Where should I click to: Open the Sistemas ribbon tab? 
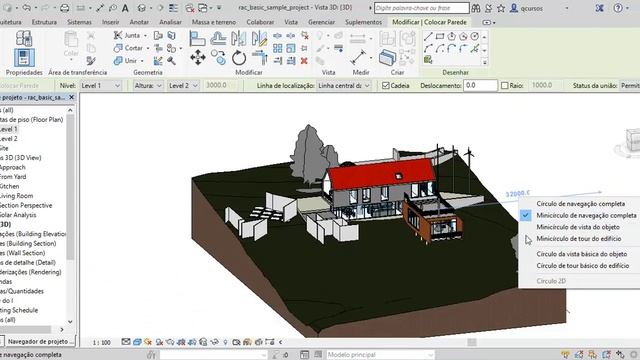[79, 22]
